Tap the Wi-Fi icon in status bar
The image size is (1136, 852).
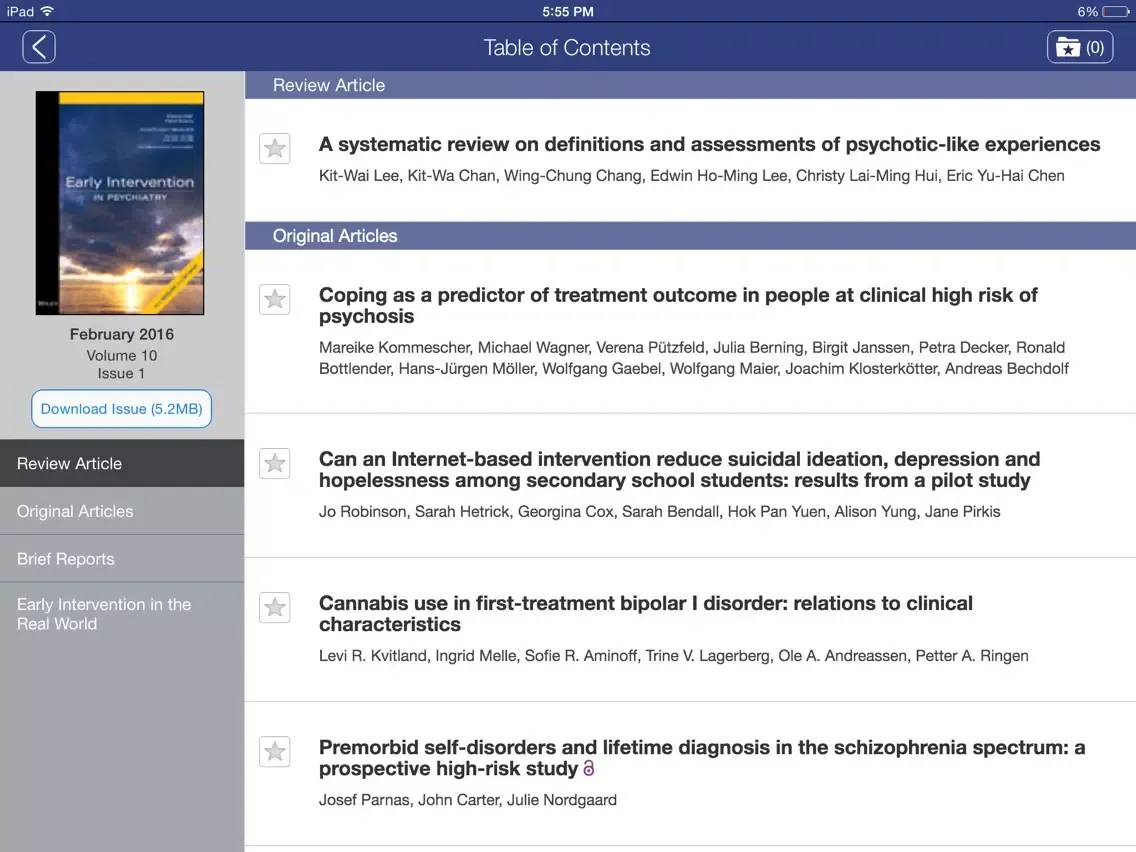coord(47,12)
